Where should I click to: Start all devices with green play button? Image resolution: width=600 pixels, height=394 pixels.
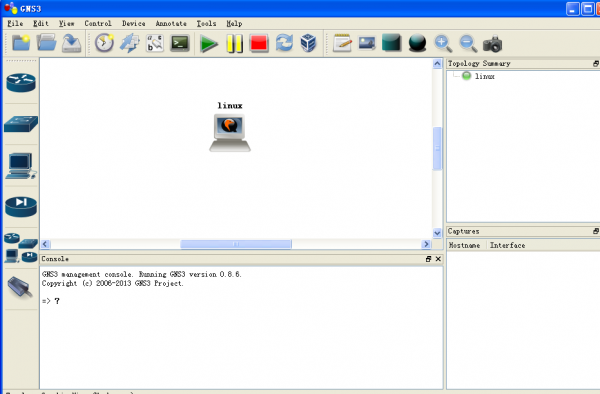[209, 44]
